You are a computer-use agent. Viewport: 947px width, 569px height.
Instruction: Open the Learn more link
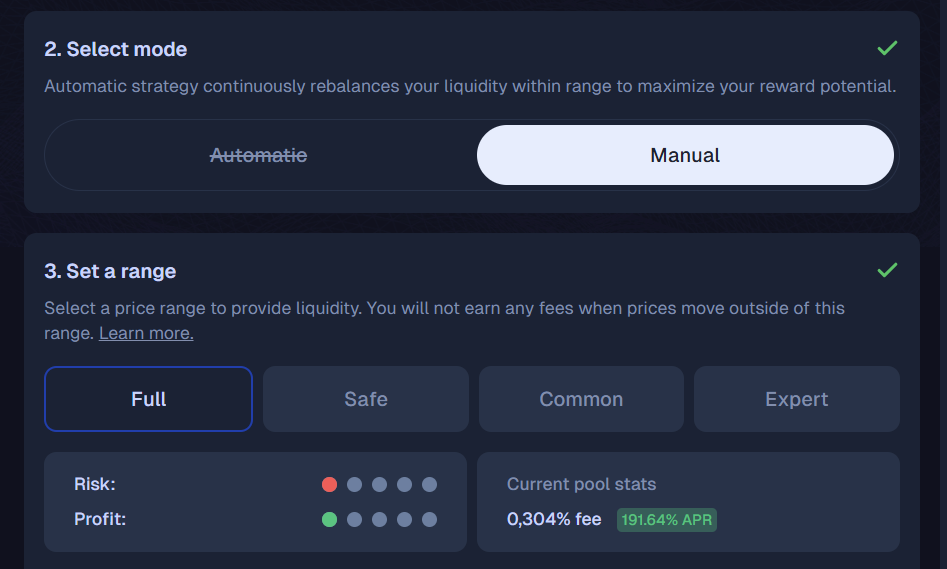[146, 333]
